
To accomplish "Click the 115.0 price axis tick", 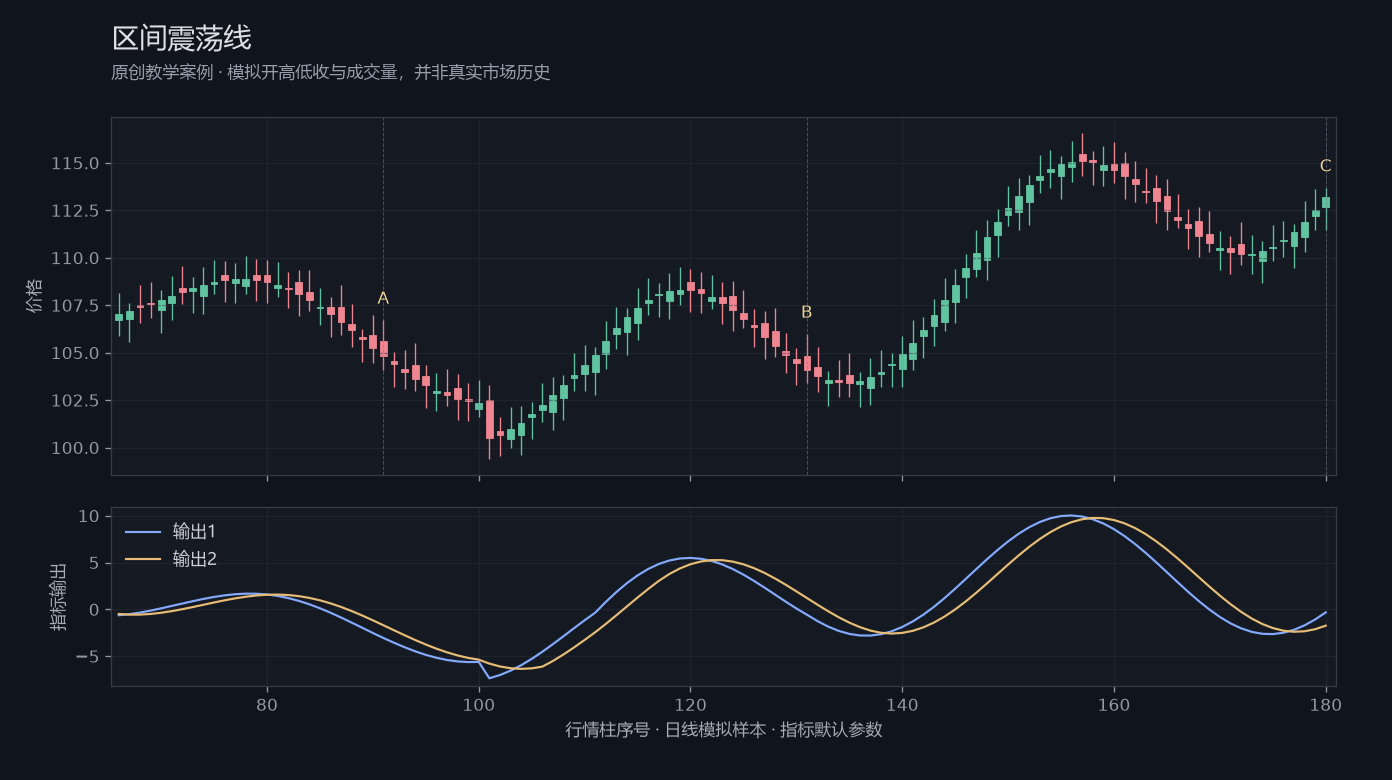I will (75, 164).
